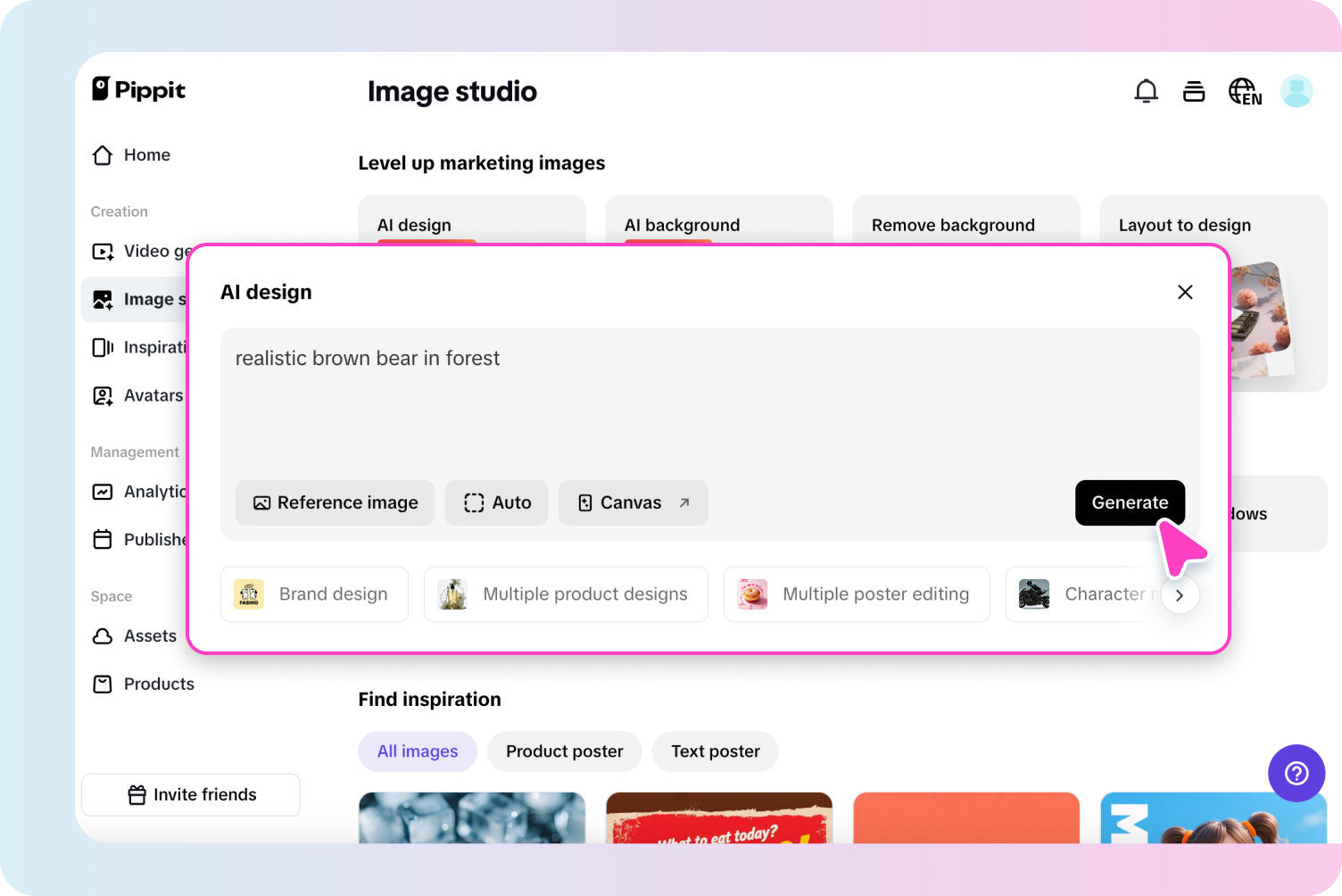Choose Multiple product designs preset
This screenshot has width=1342, height=896.
pos(566,594)
